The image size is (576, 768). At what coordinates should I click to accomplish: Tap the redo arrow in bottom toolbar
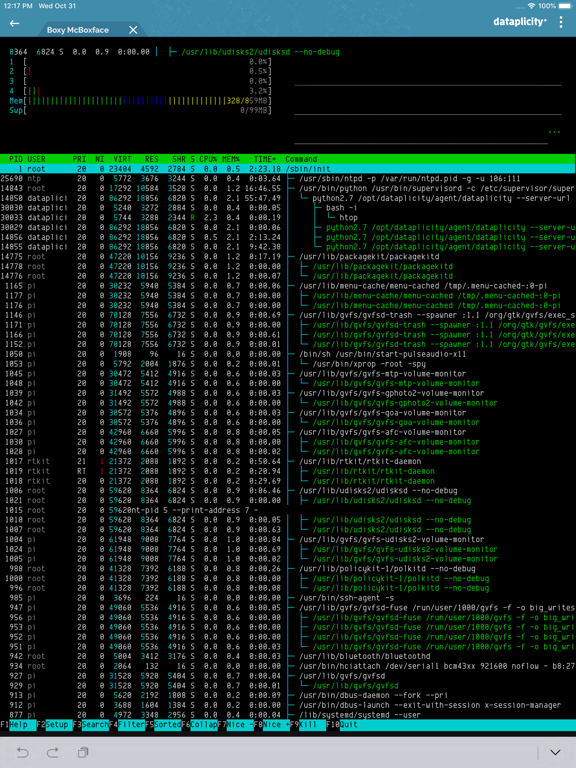click(53, 752)
